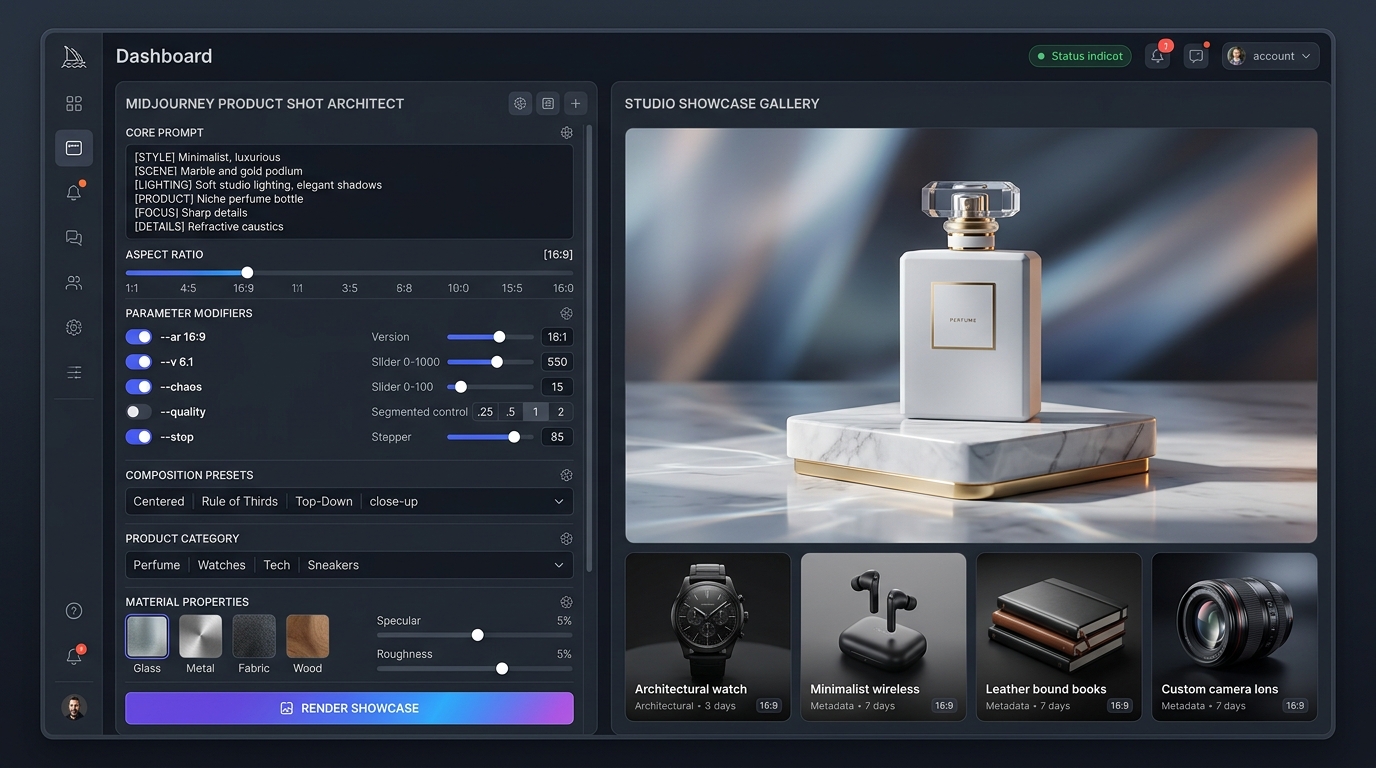Open Parameter Modifiers settings gear

coord(567,313)
